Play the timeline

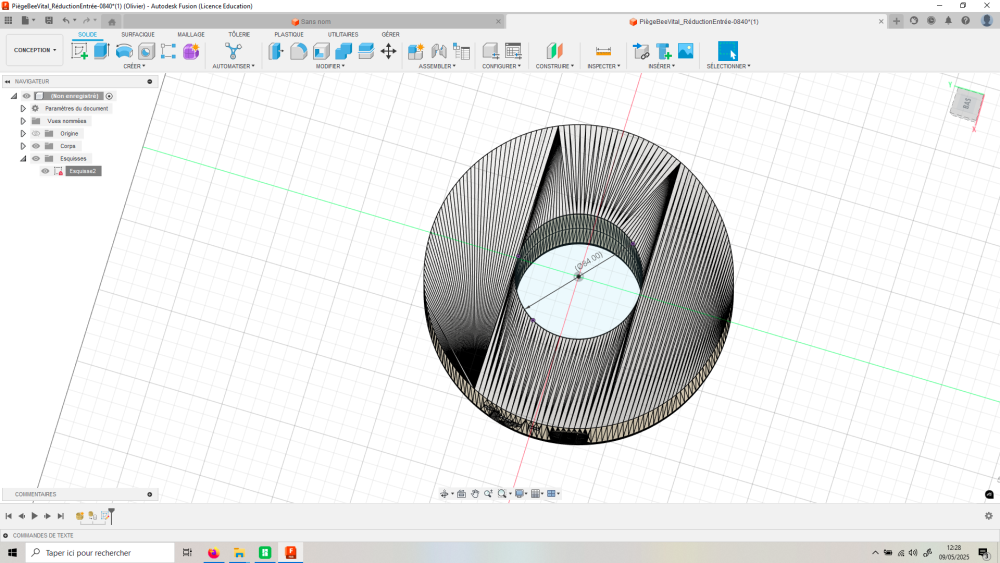(34, 516)
